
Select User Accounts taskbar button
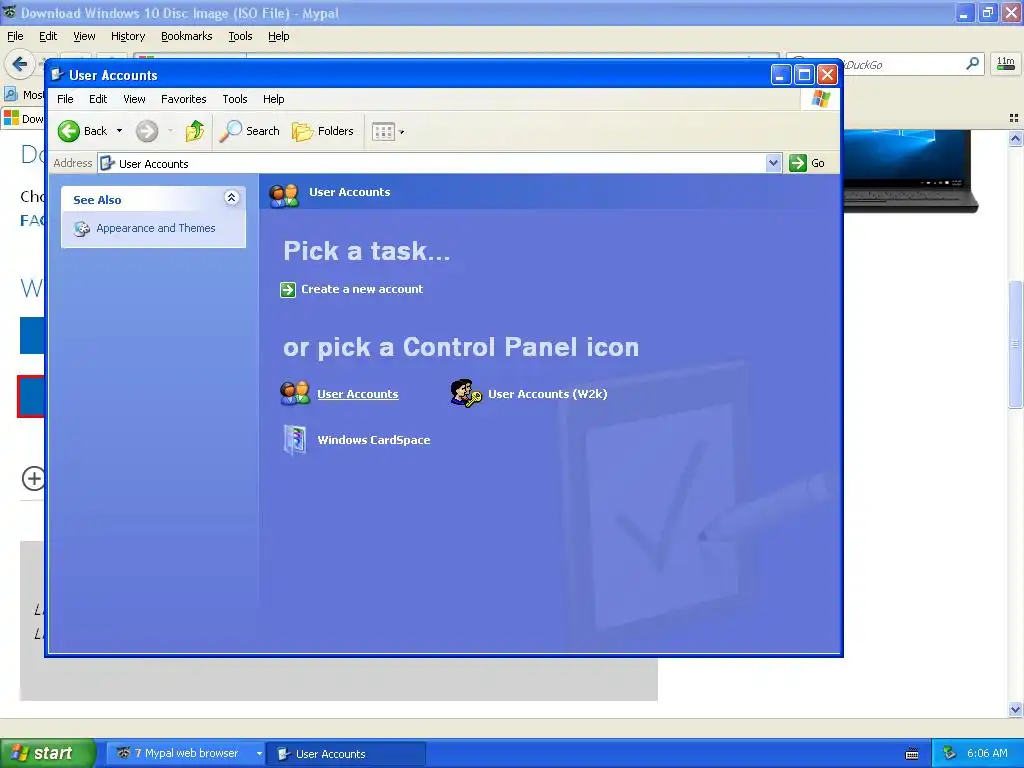coord(347,754)
